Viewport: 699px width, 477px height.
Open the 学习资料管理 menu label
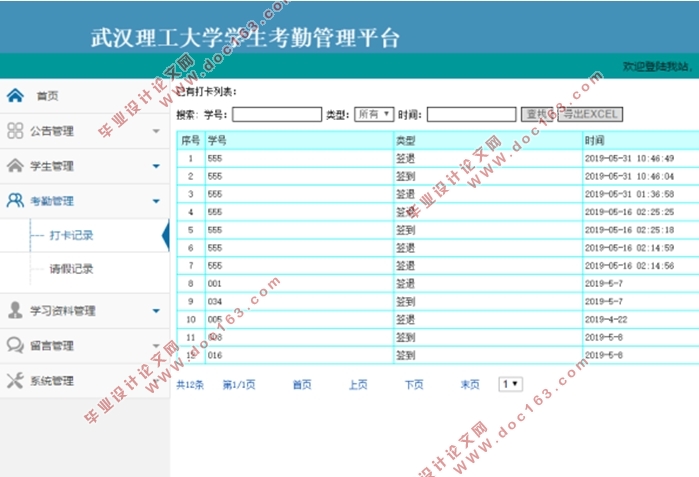click(x=63, y=311)
